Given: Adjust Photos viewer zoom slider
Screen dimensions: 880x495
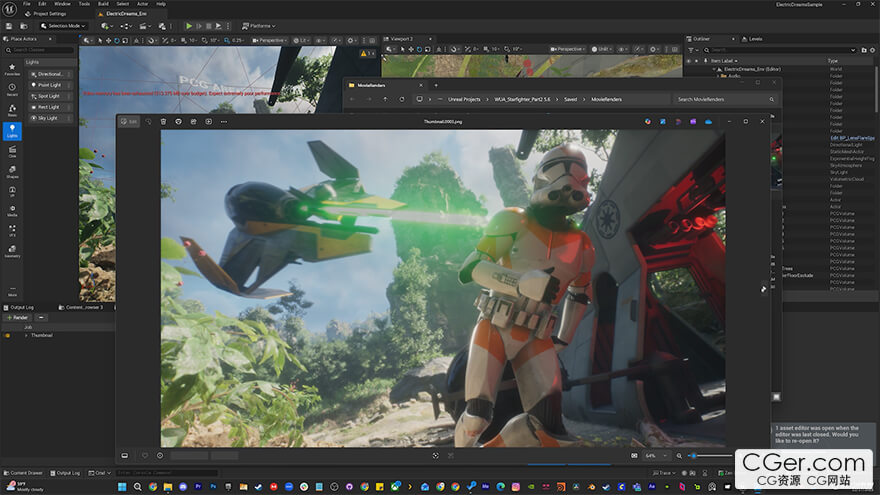Looking at the screenshot, I should 711,456.
